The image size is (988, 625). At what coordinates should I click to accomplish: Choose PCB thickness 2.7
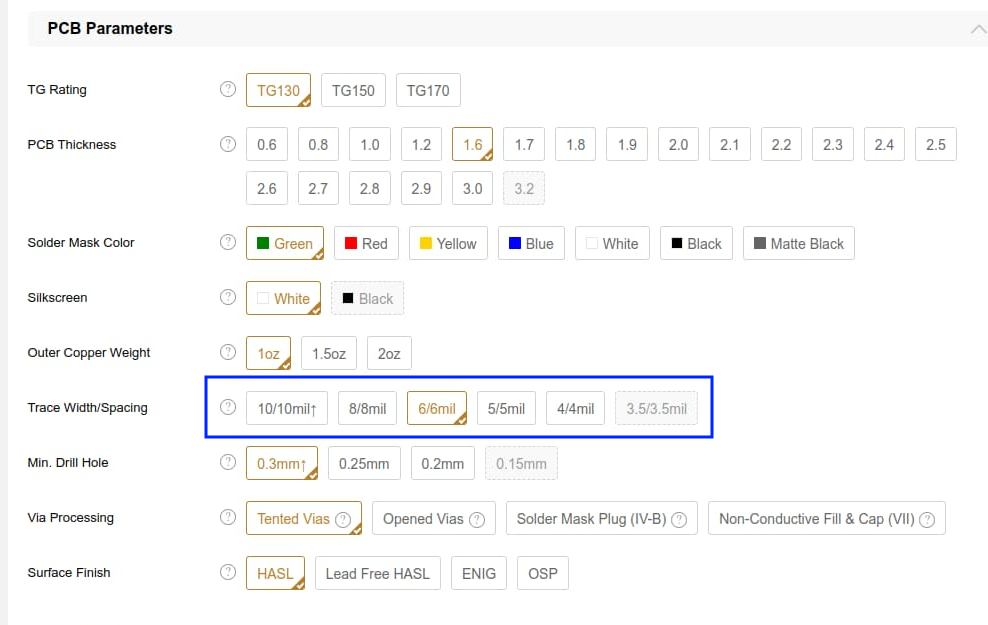click(318, 188)
